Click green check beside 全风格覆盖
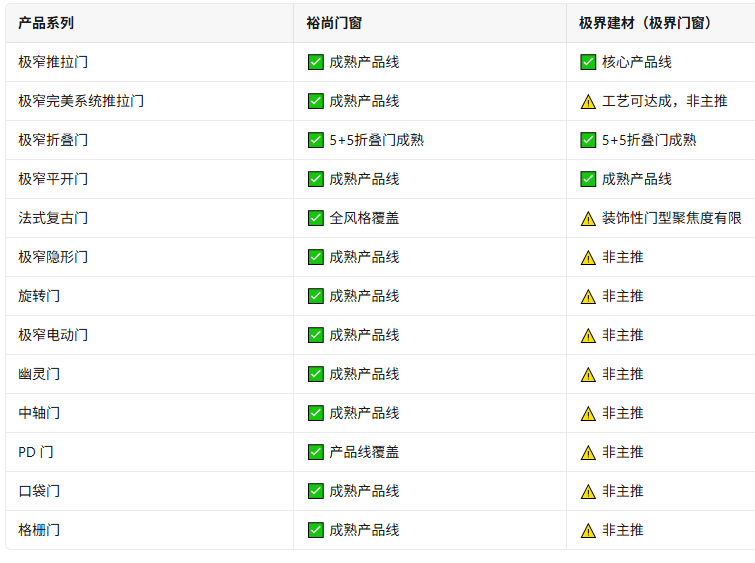Viewport: 755px width, 563px height. (x=315, y=218)
